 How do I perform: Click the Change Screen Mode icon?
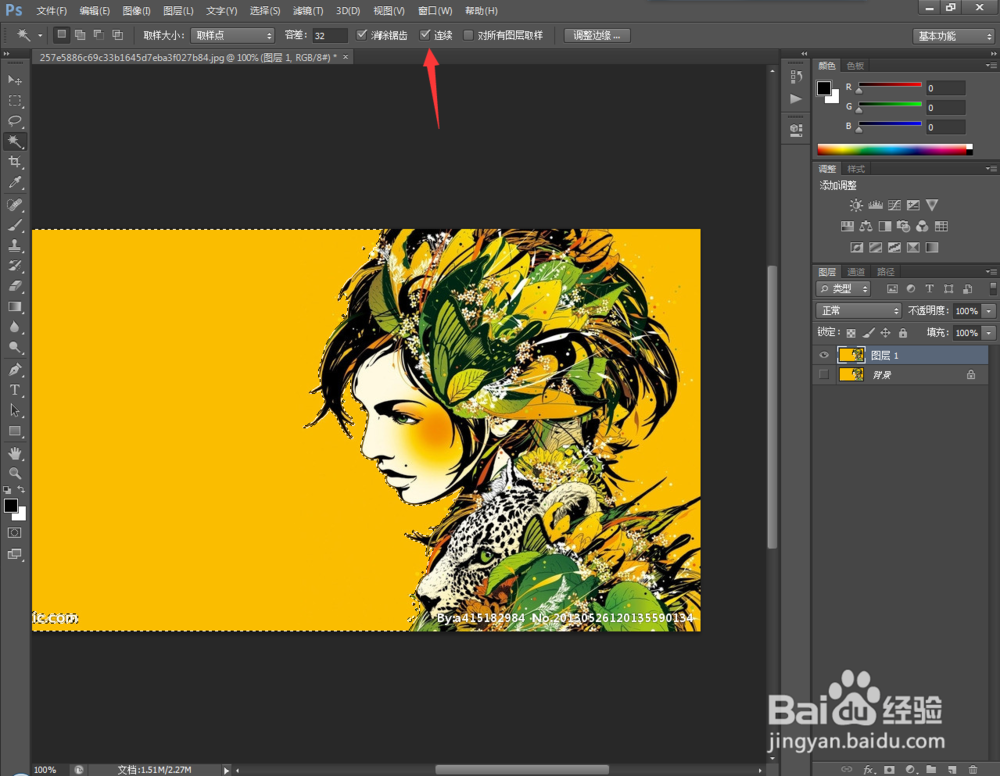click(x=15, y=554)
